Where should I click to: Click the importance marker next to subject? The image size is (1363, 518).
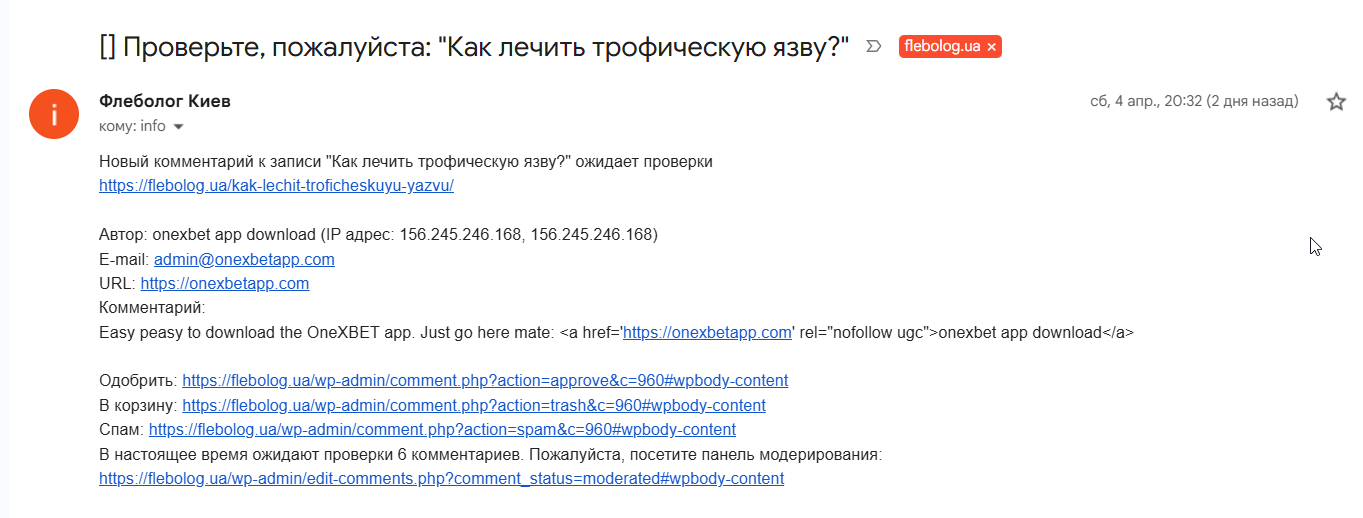(x=873, y=47)
